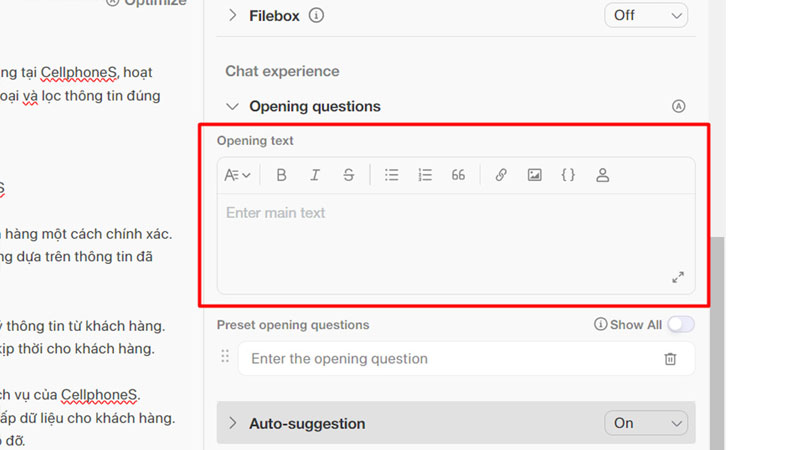The height and width of the screenshot is (450, 800).
Task: Open the Filebox Off dropdown
Action: click(x=646, y=16)
